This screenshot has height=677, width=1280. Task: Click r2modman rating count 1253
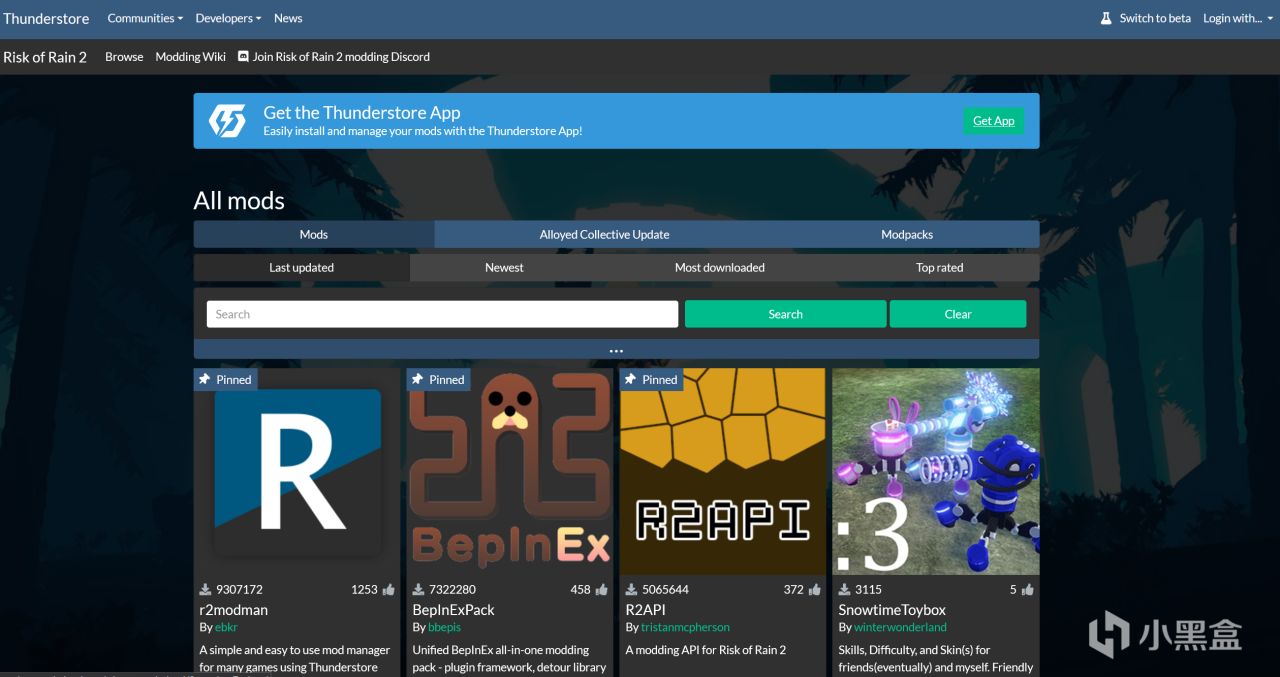364,590
